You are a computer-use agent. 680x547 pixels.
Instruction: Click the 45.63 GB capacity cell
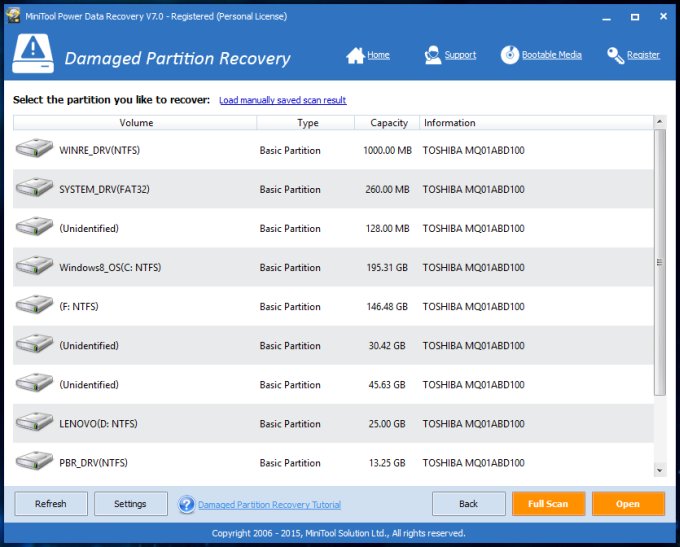[x=387, y=385]
